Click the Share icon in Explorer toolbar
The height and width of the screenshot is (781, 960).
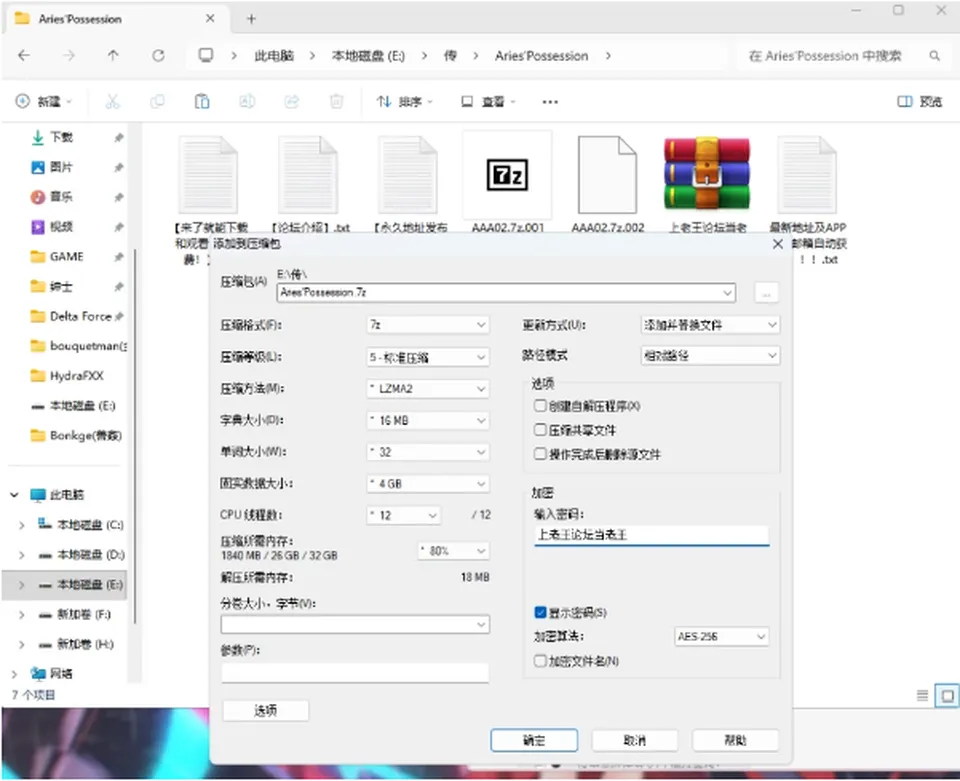point(291,102)
